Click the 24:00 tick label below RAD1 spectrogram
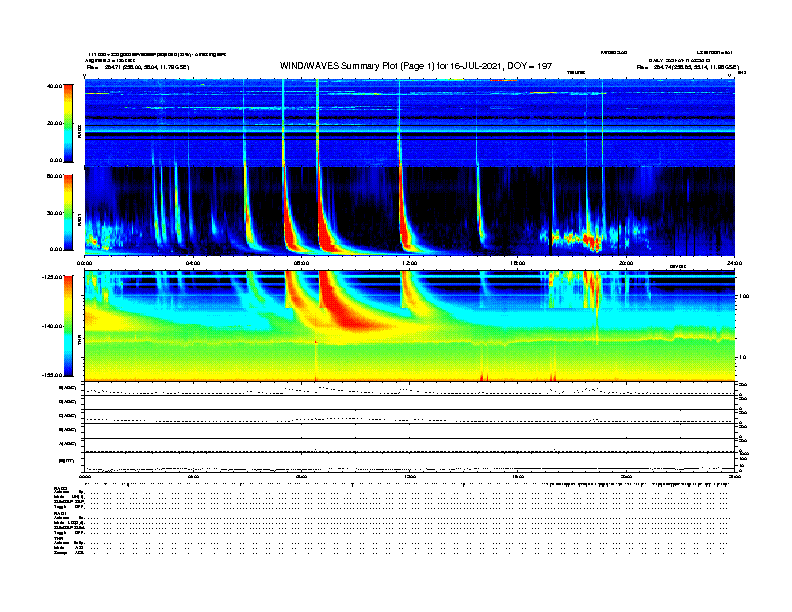 click(x=734, y=263)
